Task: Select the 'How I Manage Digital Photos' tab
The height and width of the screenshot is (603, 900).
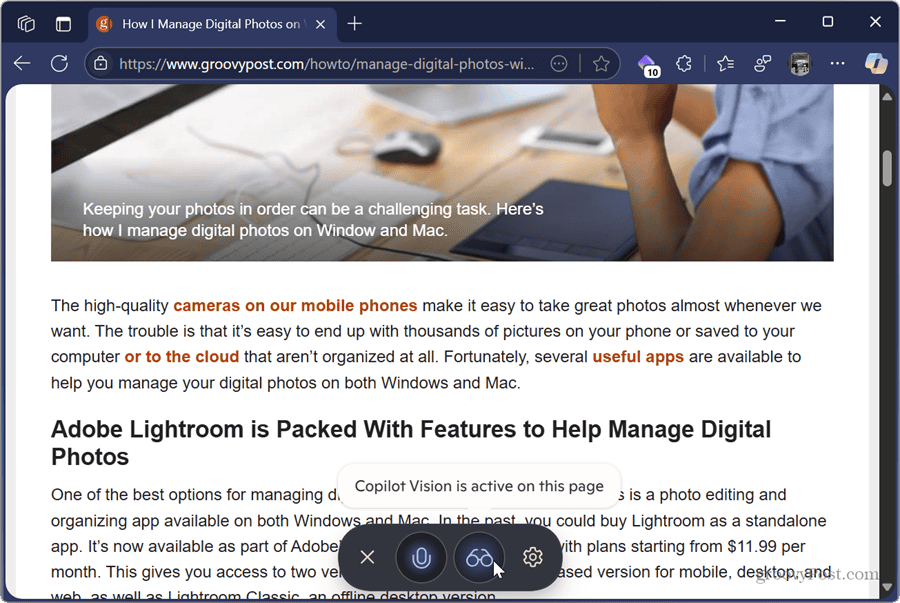Action: click(210, 24)
